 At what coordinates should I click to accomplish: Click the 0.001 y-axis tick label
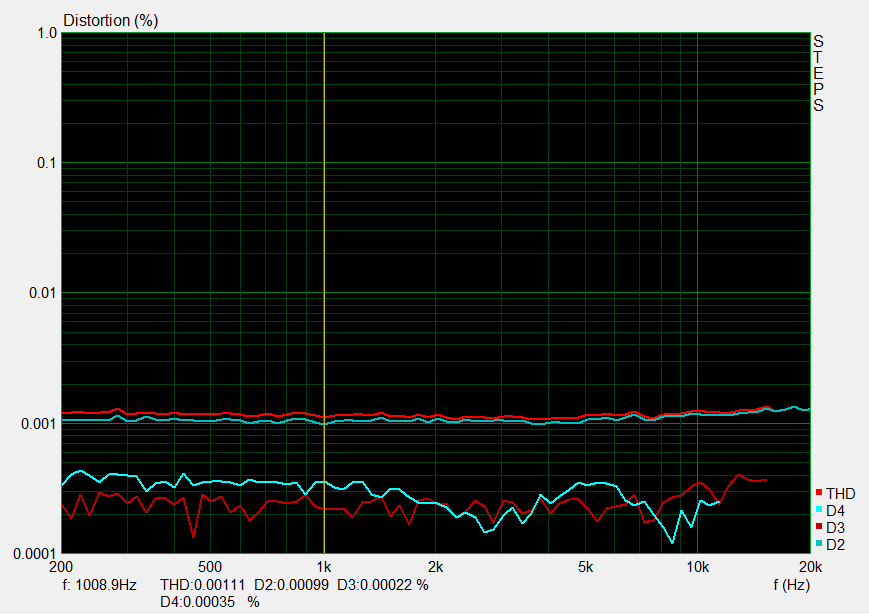39,424
